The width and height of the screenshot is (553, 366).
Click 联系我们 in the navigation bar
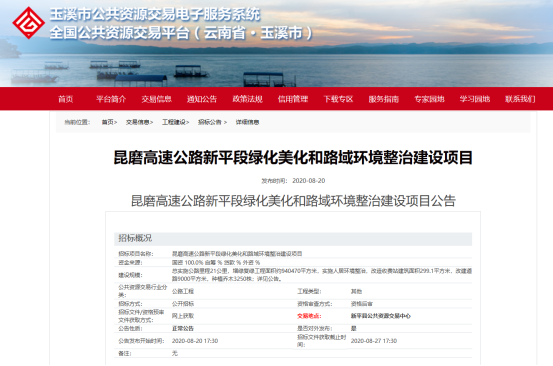click(x=520, y=99)
